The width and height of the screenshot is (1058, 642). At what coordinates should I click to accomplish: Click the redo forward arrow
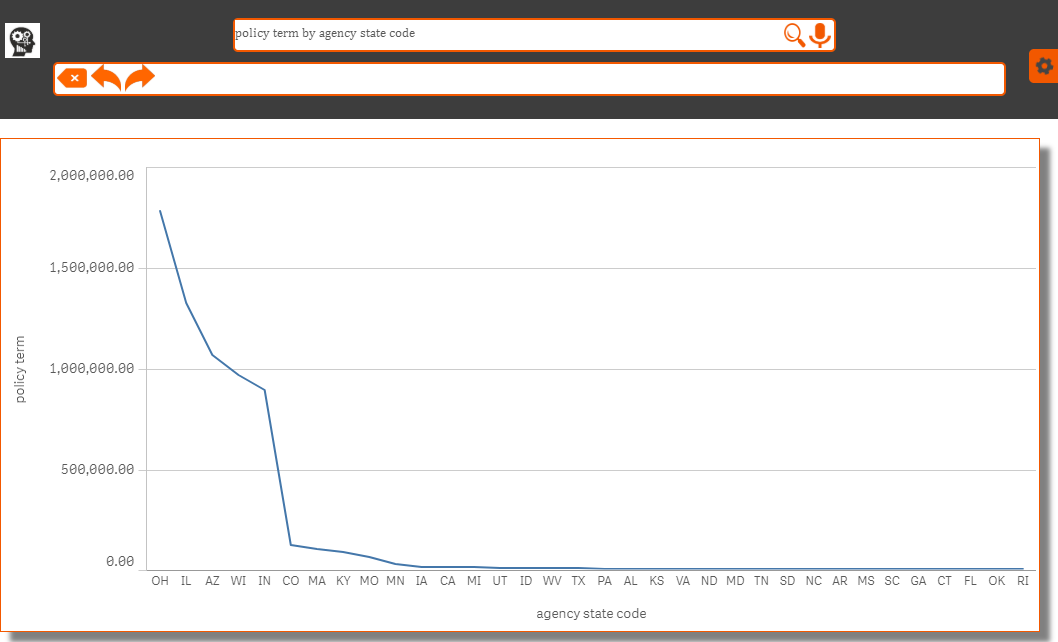pyautogui.click(x=140, y=78)
